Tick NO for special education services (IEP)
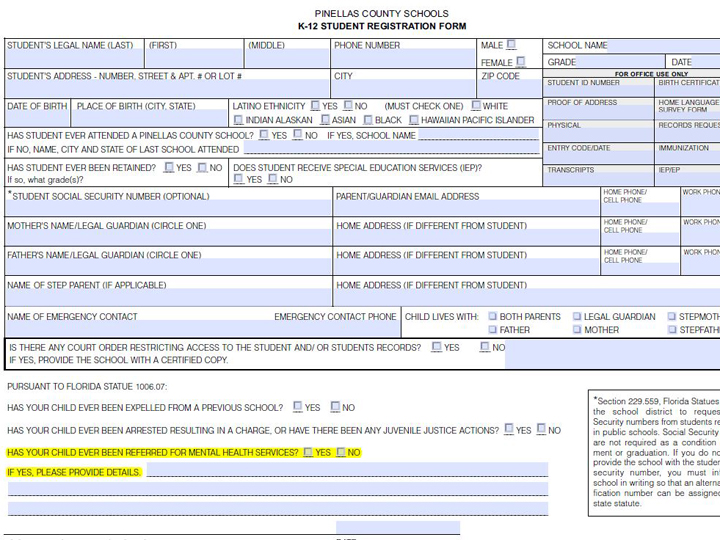 272,179
